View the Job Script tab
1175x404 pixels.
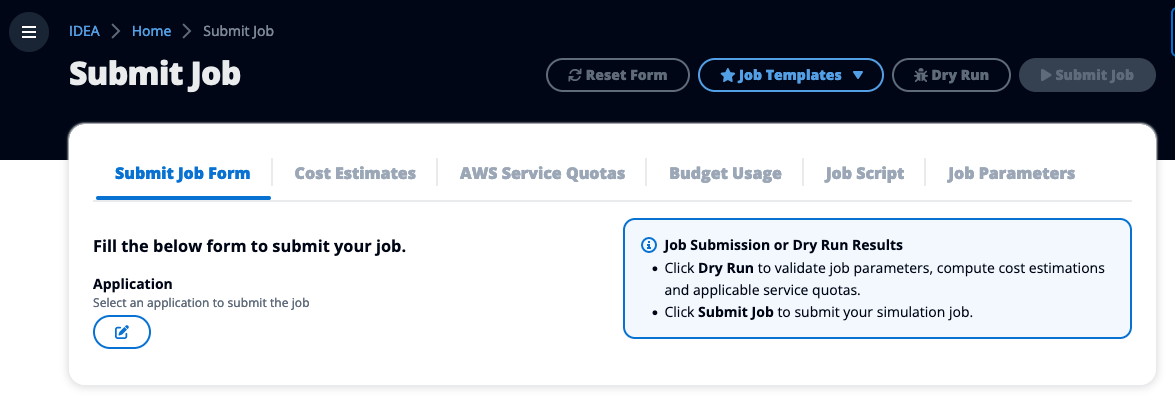pyautogui.click(x=865, y=173)
